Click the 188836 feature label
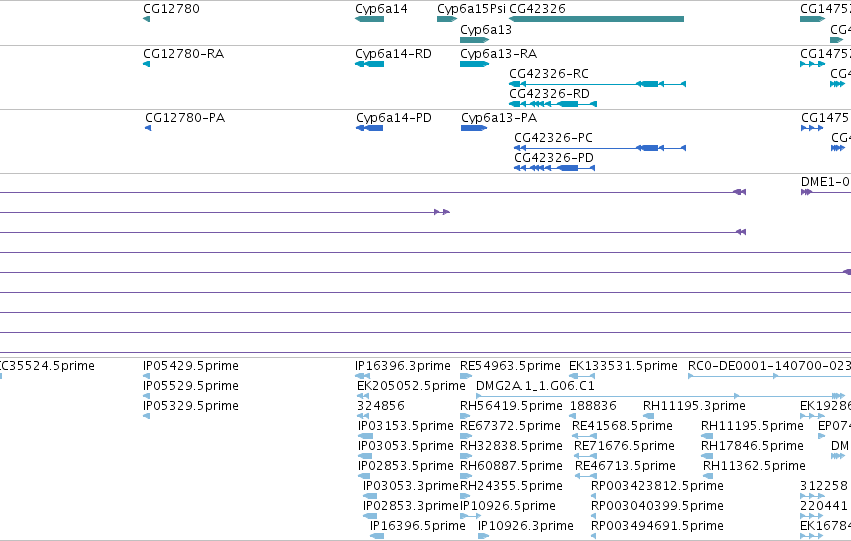 (593, 406)
